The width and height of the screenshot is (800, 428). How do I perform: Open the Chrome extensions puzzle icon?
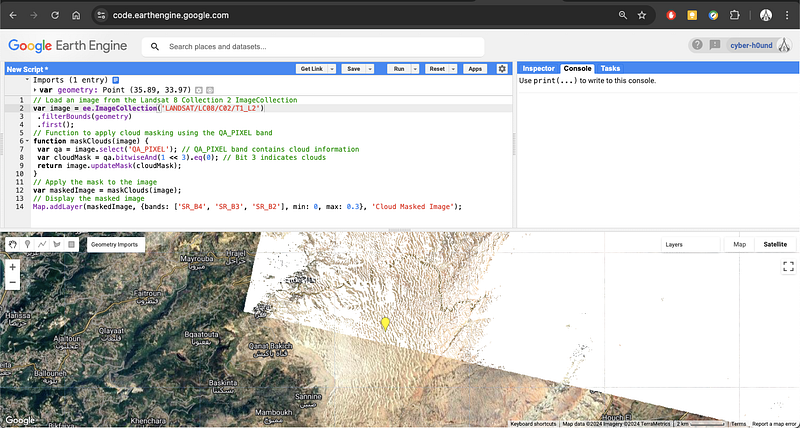(x=734, y=15)
